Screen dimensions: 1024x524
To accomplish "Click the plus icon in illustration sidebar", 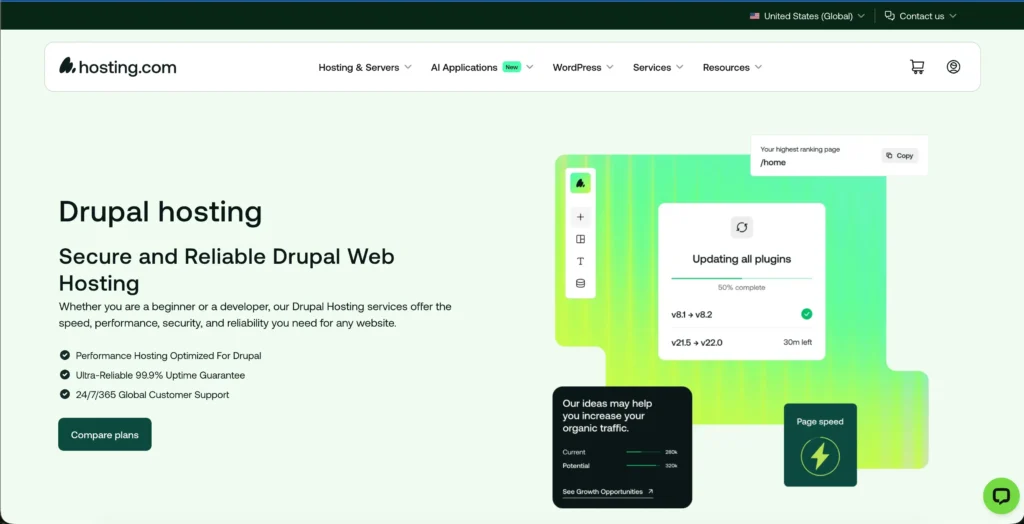I will click(581, 217).
